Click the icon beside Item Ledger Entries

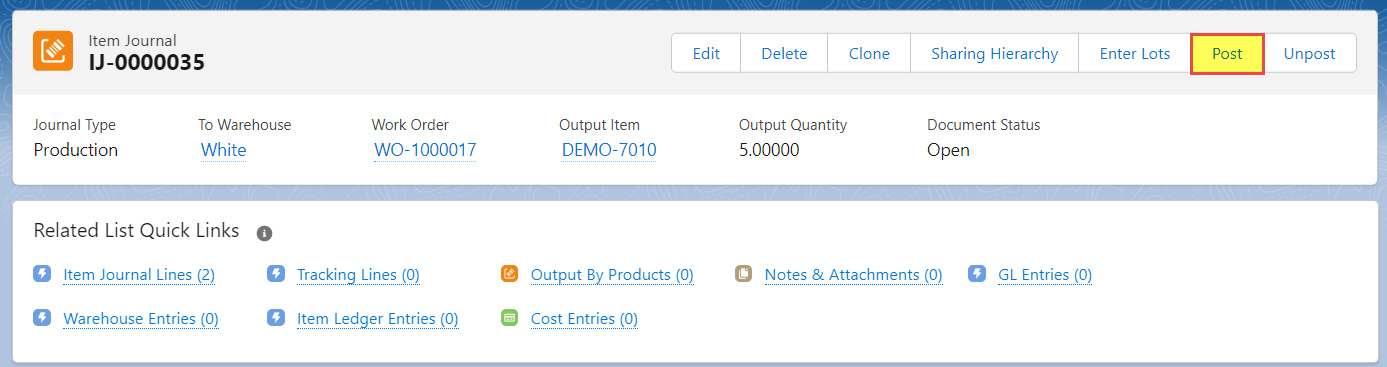[x=276, y=317]
